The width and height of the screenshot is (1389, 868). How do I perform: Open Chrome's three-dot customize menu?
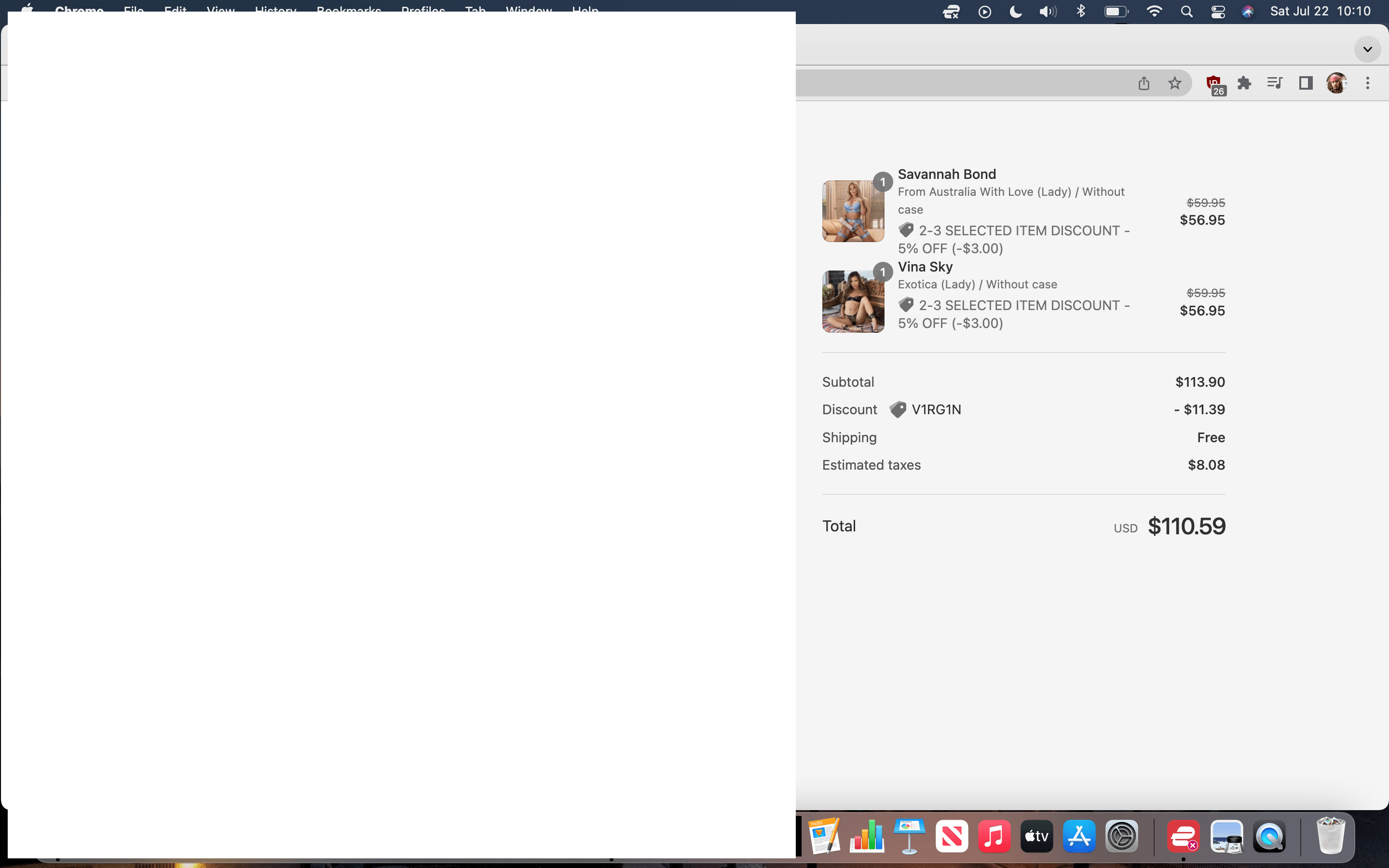1367,83
